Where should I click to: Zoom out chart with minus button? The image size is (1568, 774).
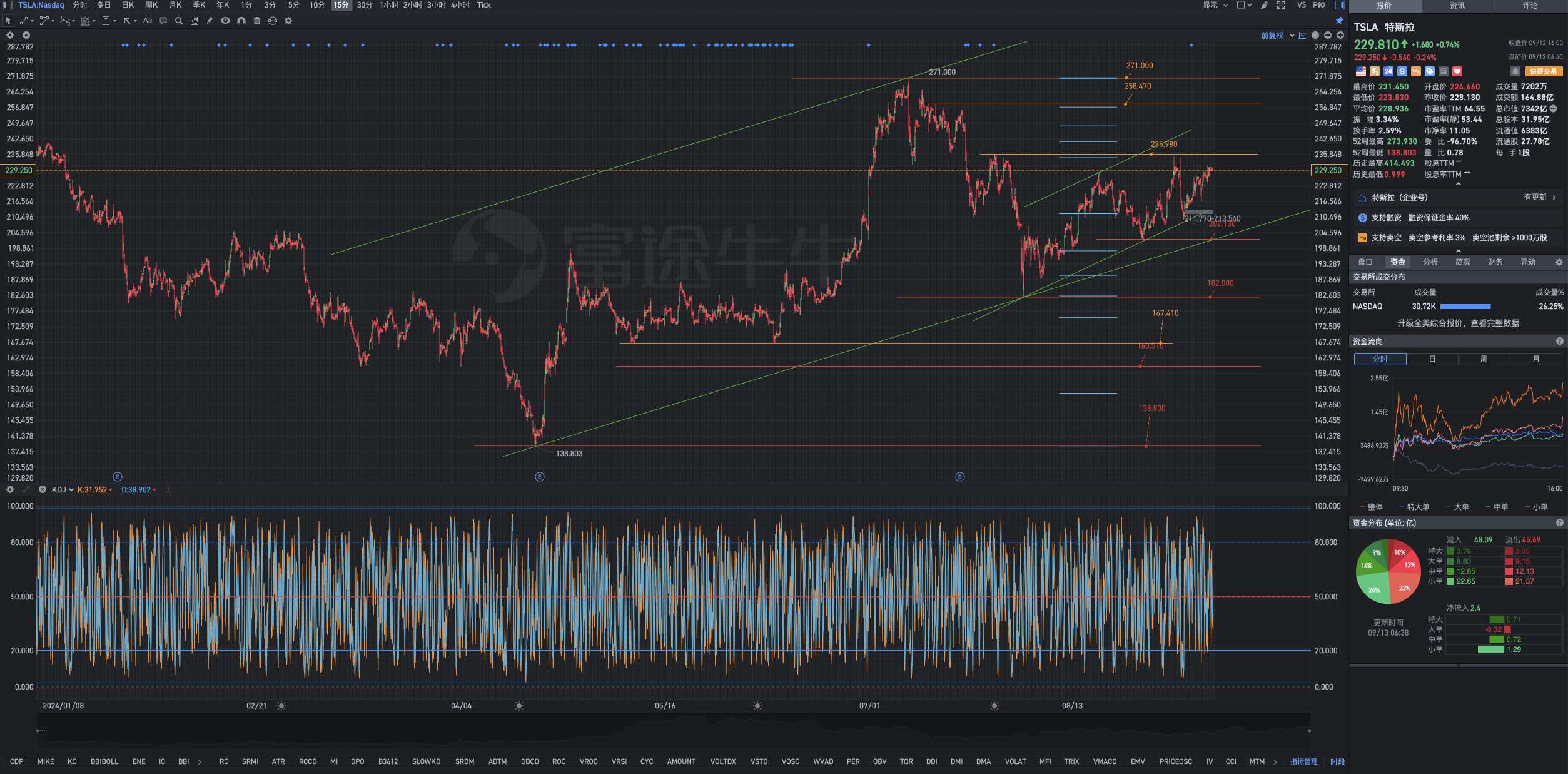point(1328,36)
